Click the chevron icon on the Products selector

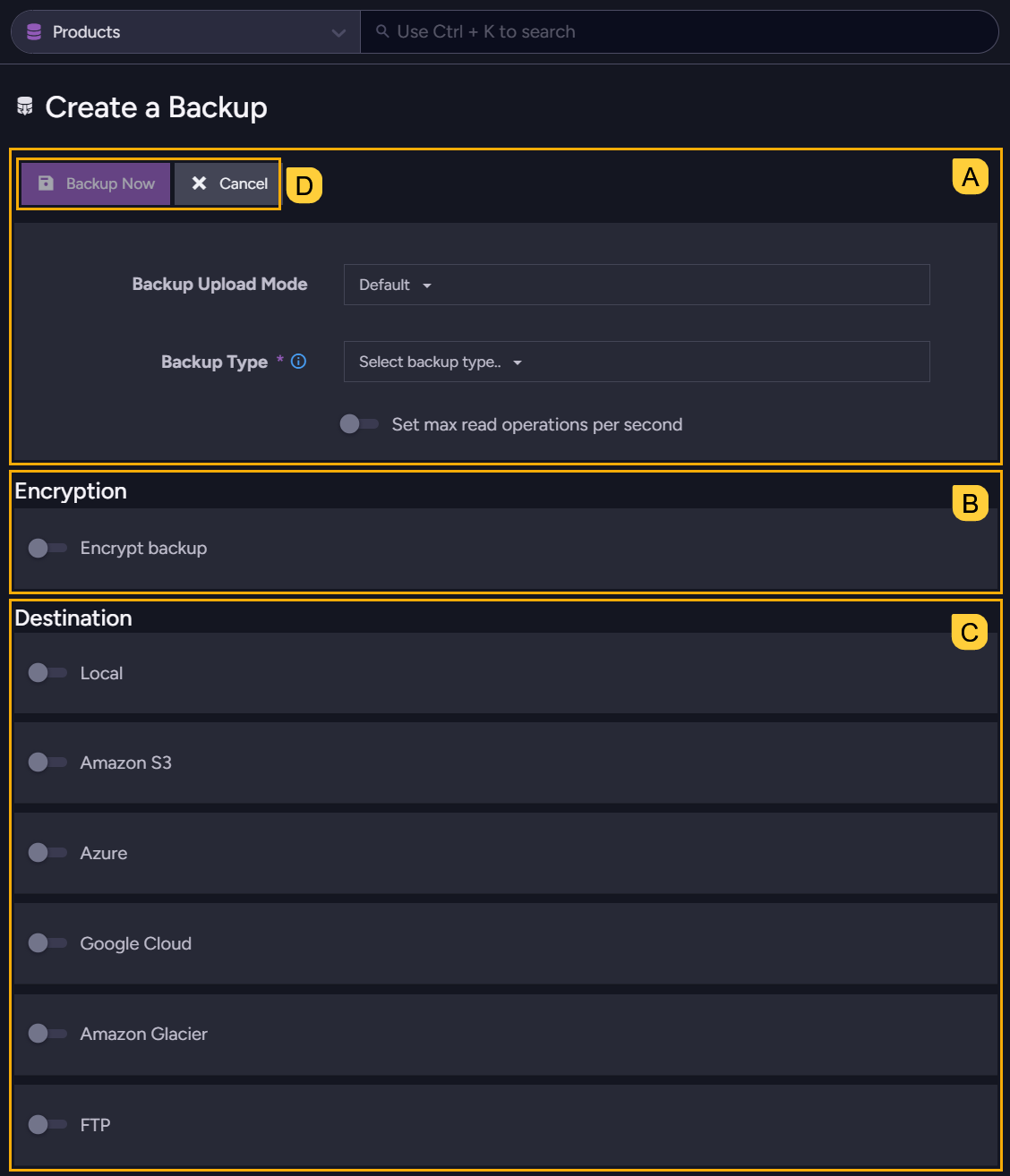point(338,31)
